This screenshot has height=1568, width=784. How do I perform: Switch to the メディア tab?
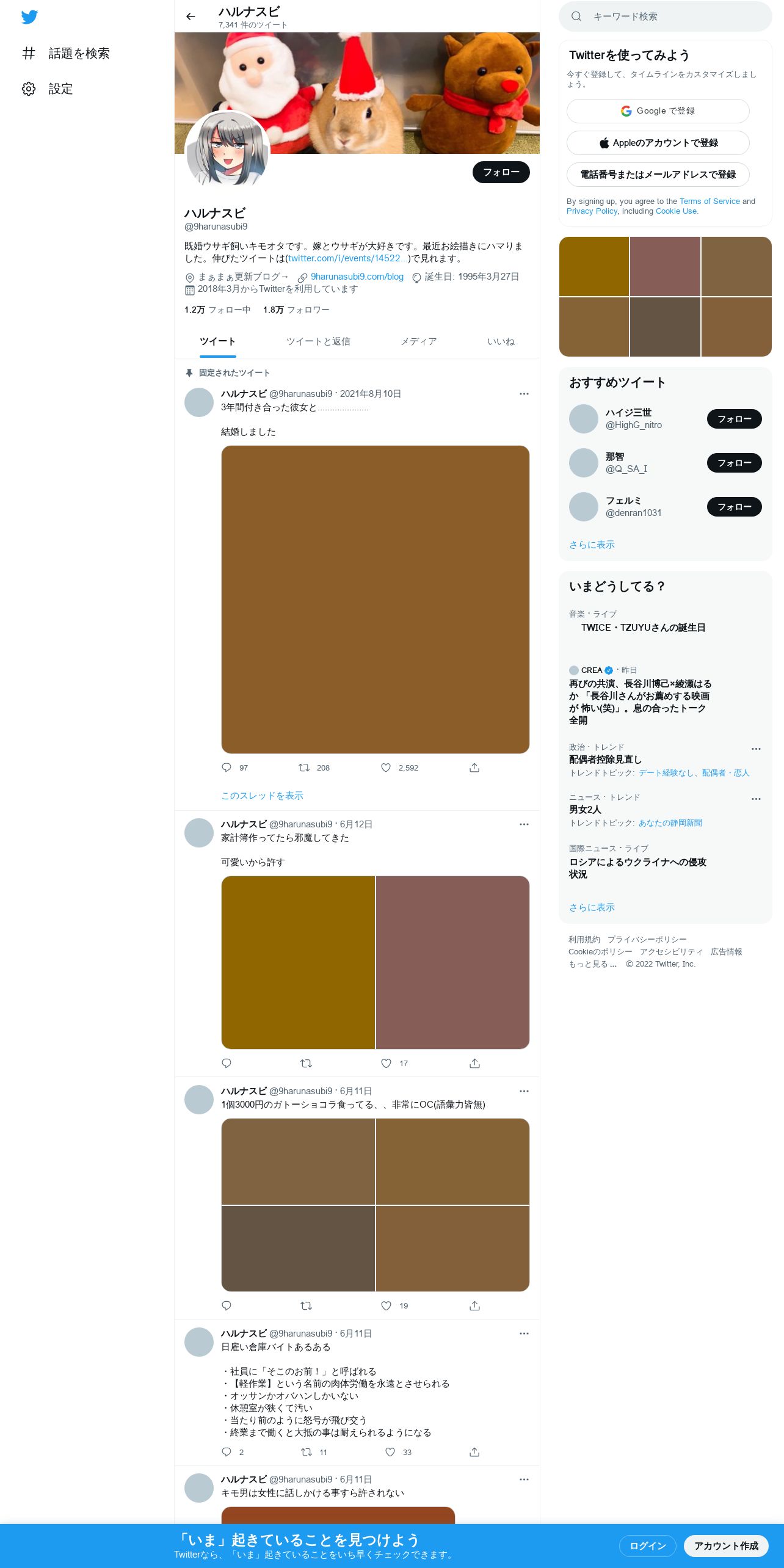418,341
